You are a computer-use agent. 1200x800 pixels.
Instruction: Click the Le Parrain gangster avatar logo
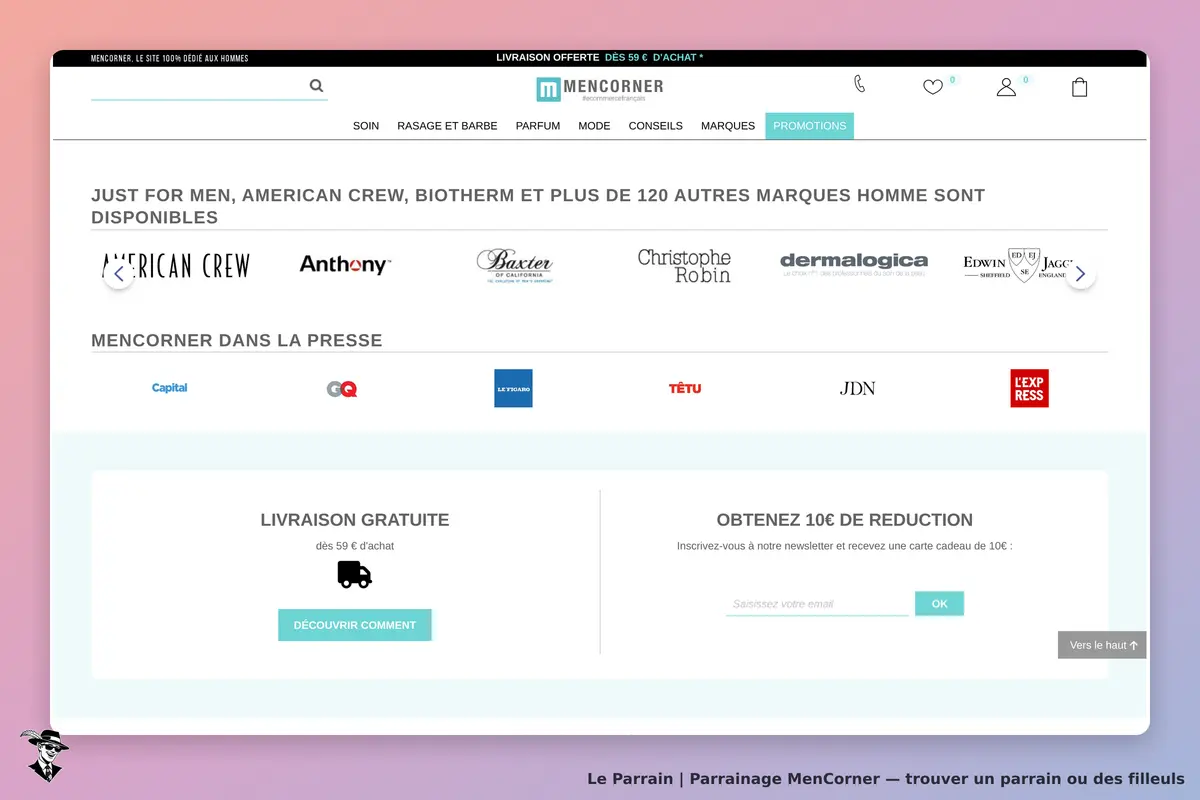tap(44, 755)
